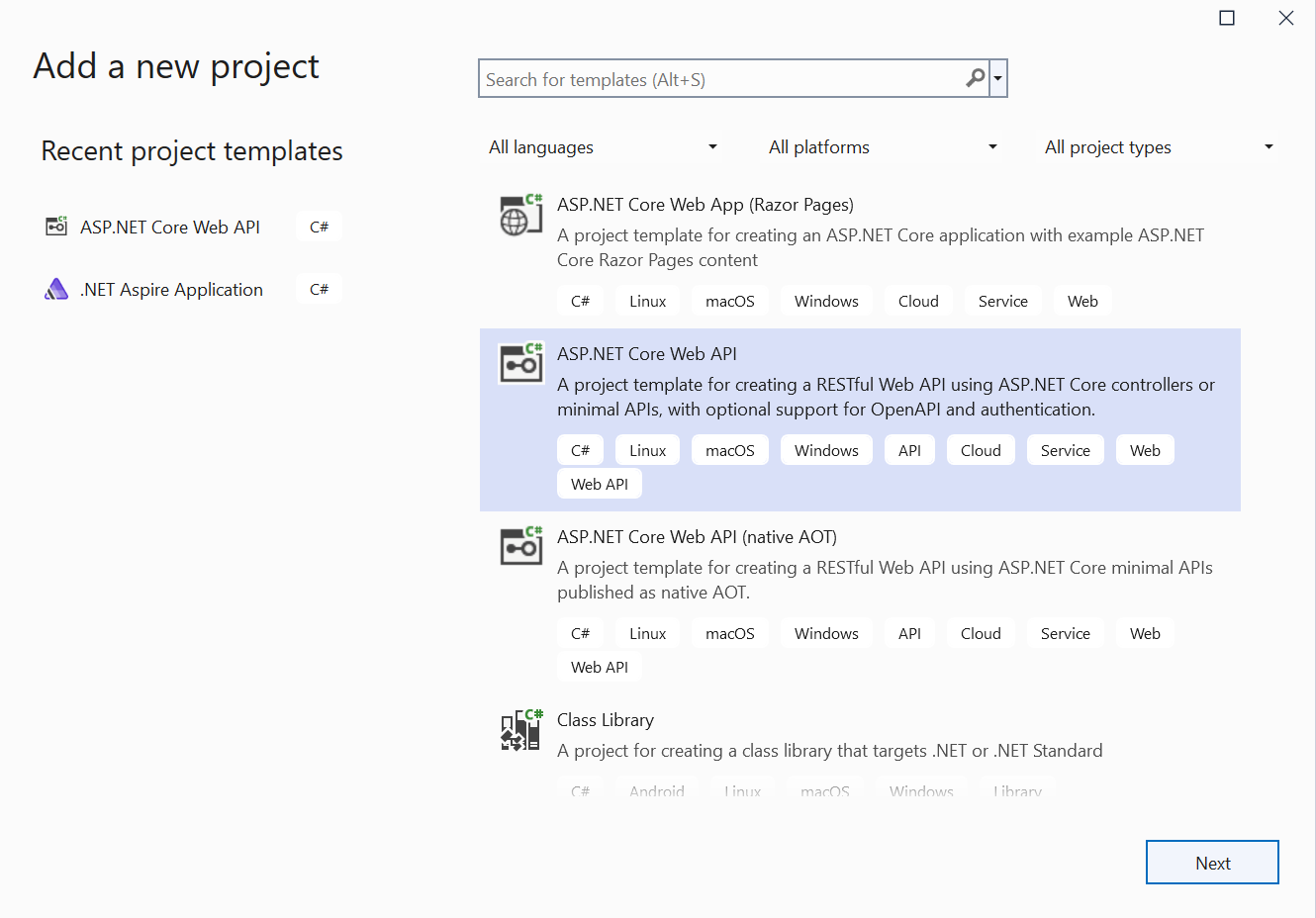Screen dimensions: 1316x918
Task: Open the All languages dropdown
Action: tap(603, 147)
